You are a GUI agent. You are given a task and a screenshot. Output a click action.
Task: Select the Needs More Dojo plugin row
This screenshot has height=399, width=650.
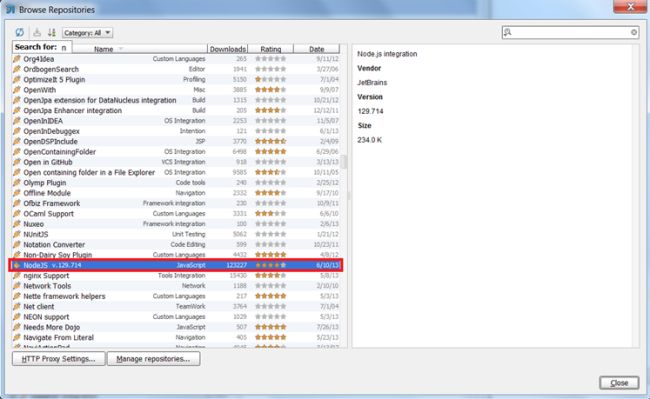pyautogui.click(x=176, y=327)
